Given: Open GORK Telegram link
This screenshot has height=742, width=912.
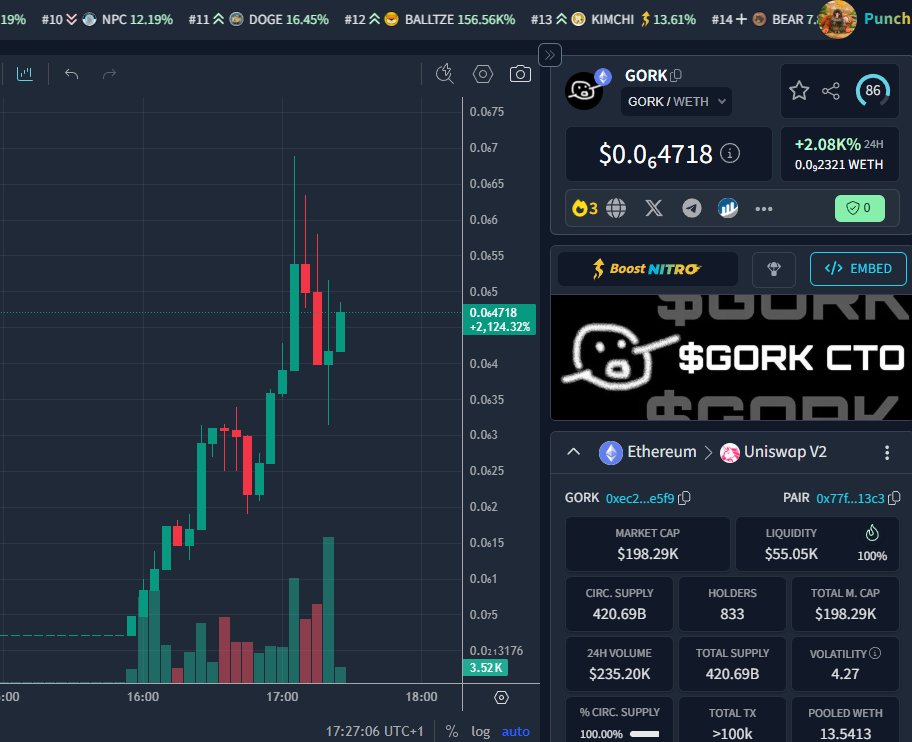Looking at the screenshot, I should (692, 208).
